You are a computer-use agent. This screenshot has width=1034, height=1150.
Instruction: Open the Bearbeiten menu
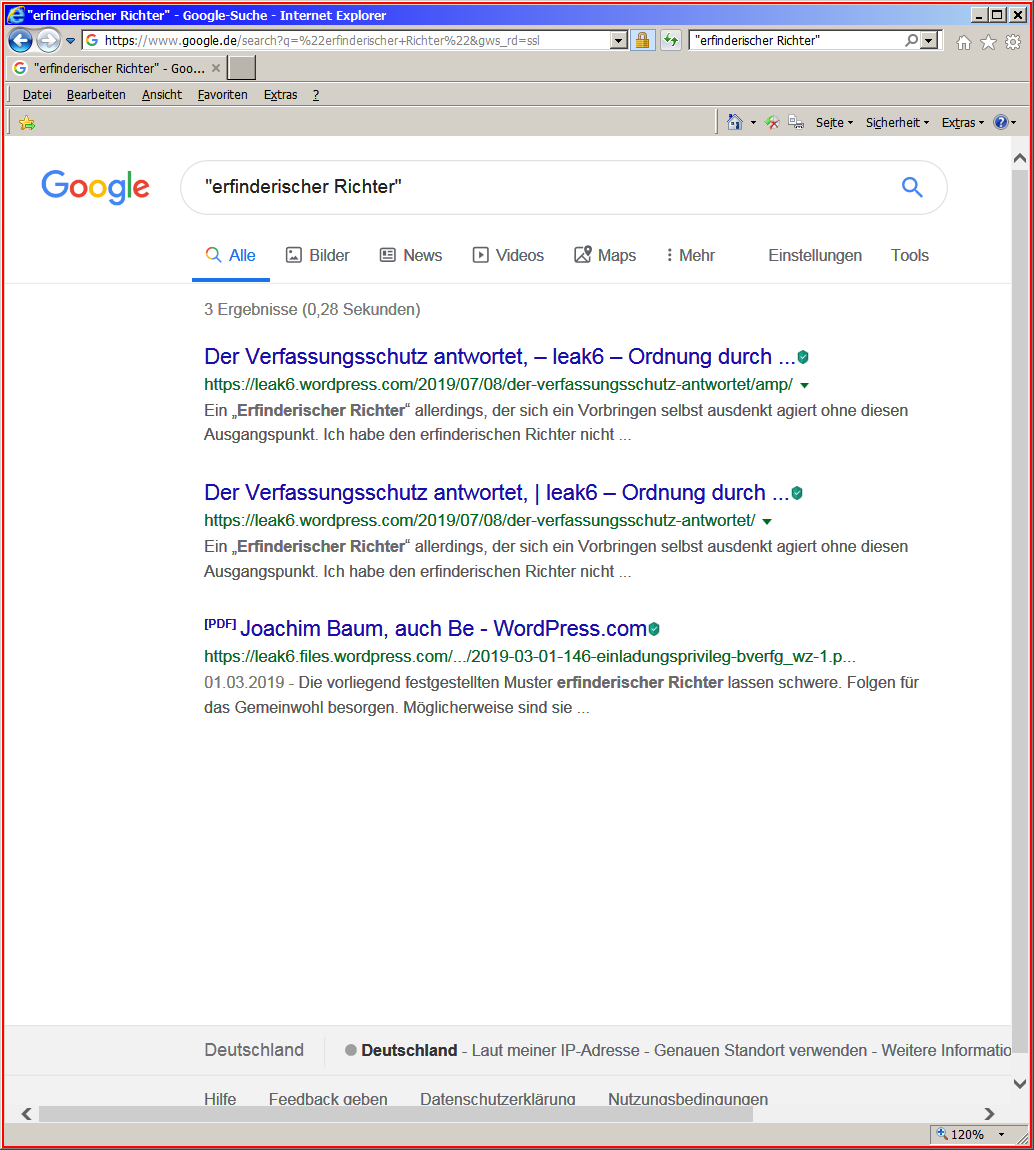(x=96, y=95)
